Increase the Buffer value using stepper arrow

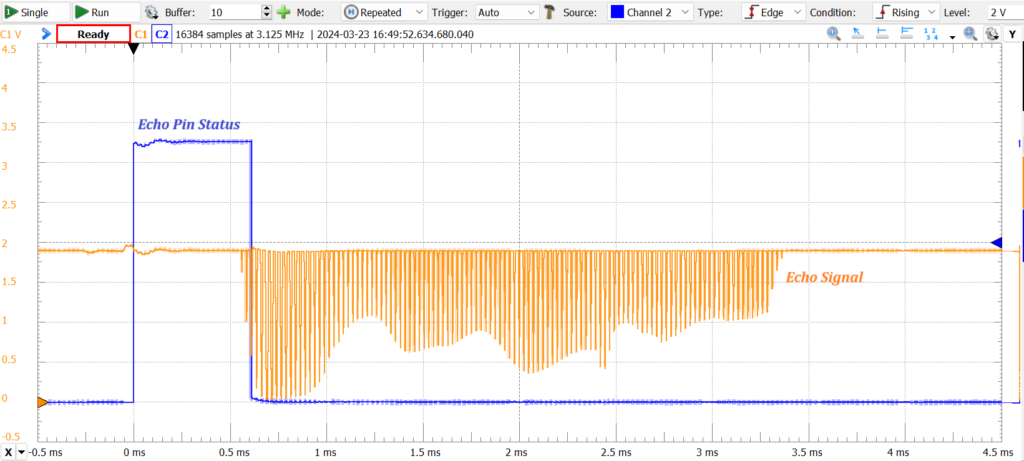pos(266,9)
